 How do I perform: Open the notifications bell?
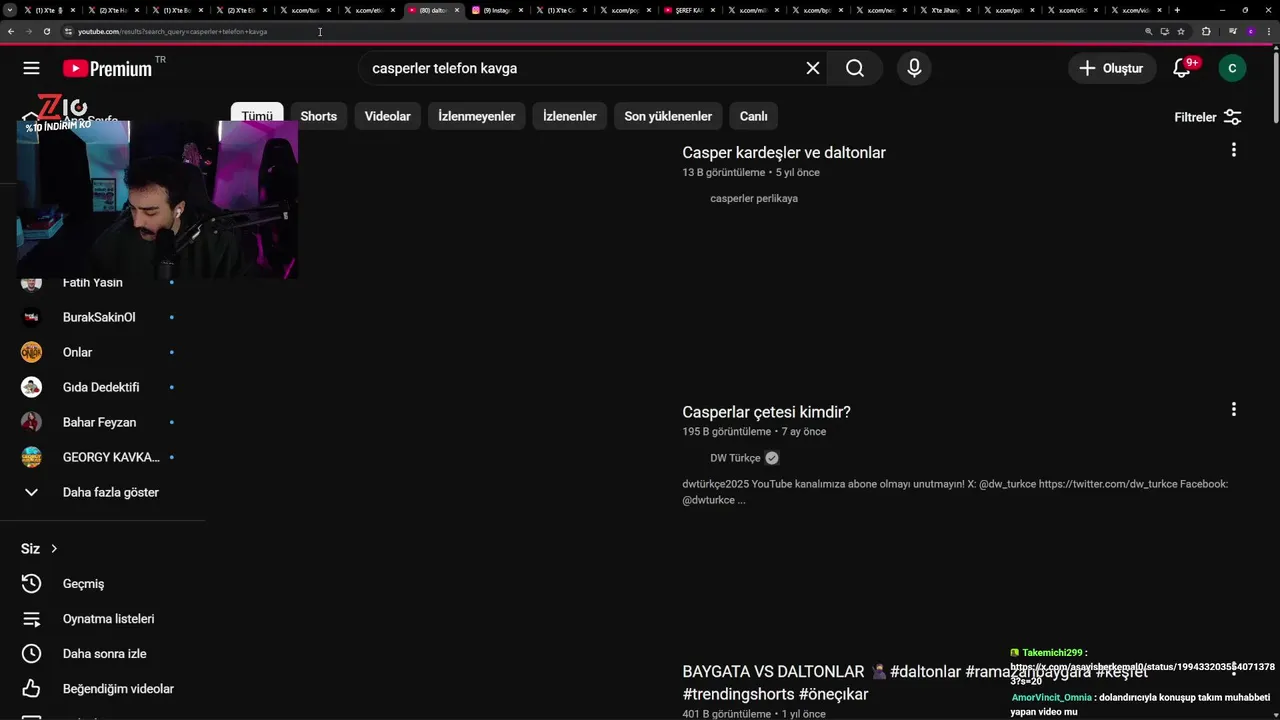pos(1182,68)
